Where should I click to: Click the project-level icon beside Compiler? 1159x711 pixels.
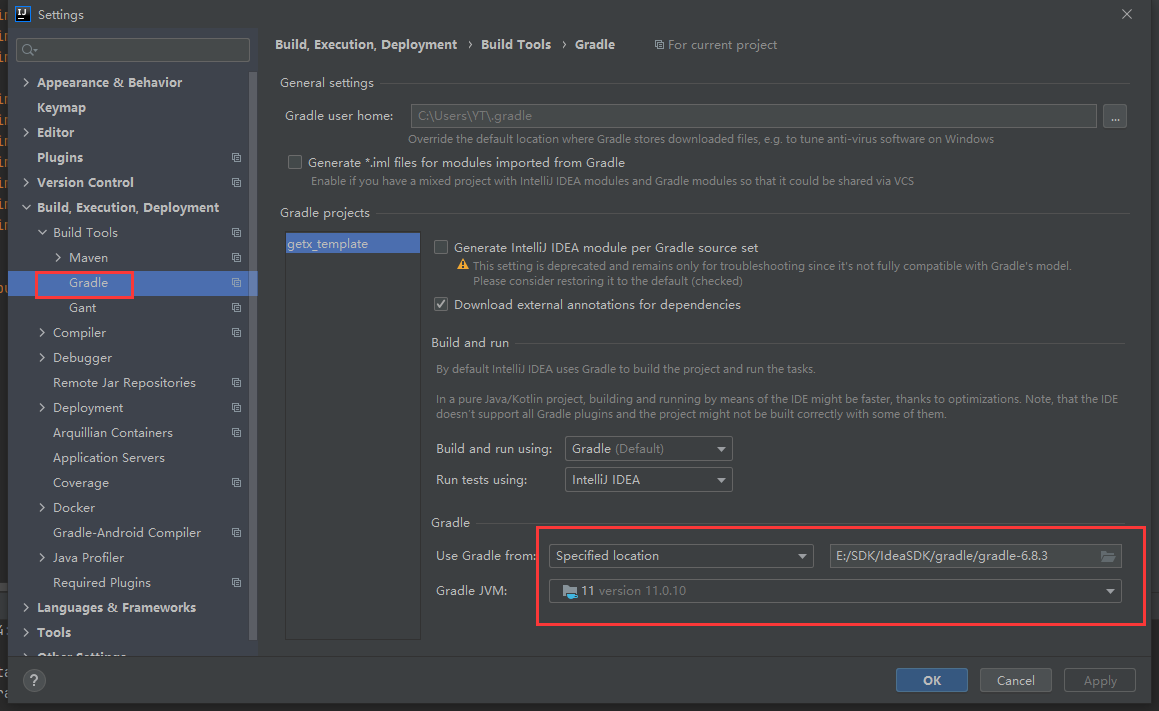point(237,333)
